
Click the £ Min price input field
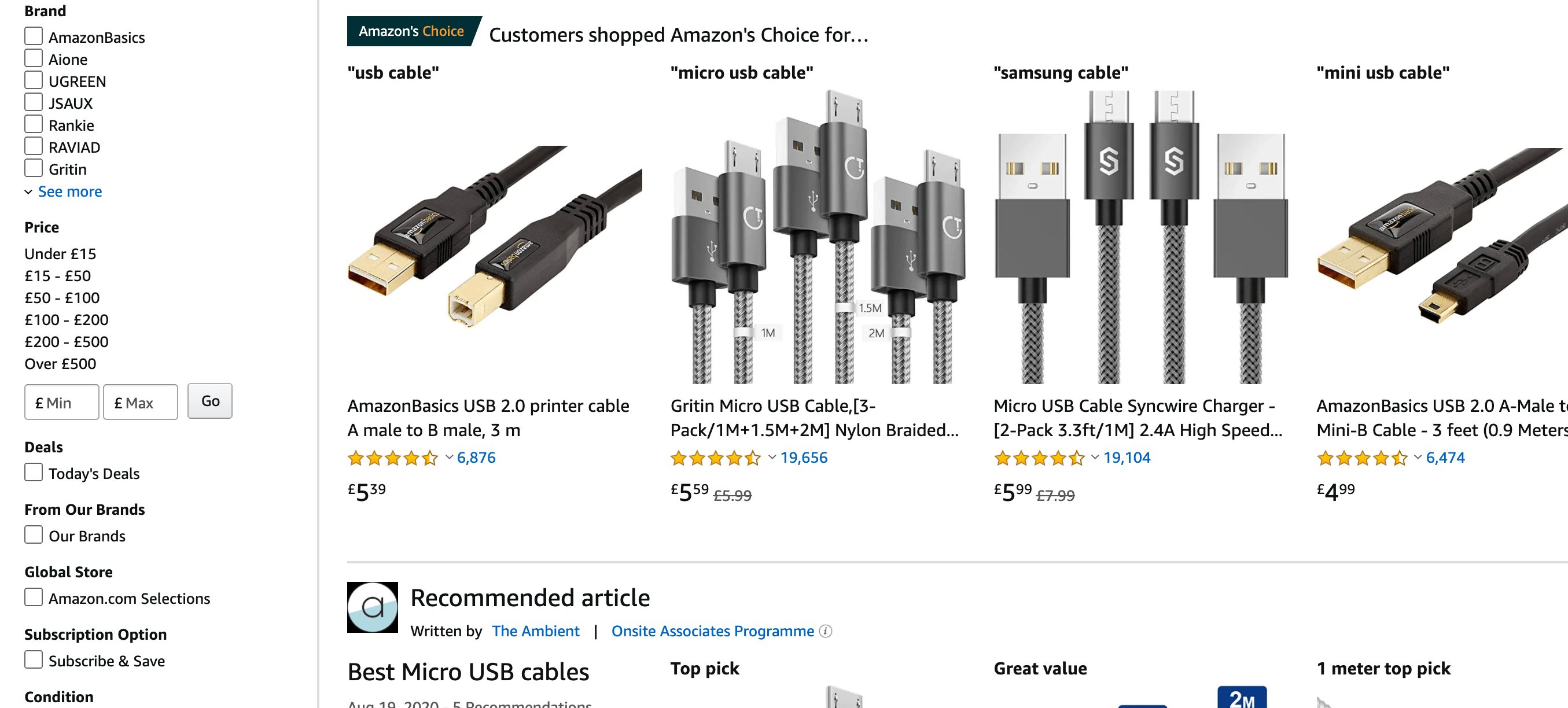tap(61, 403)
